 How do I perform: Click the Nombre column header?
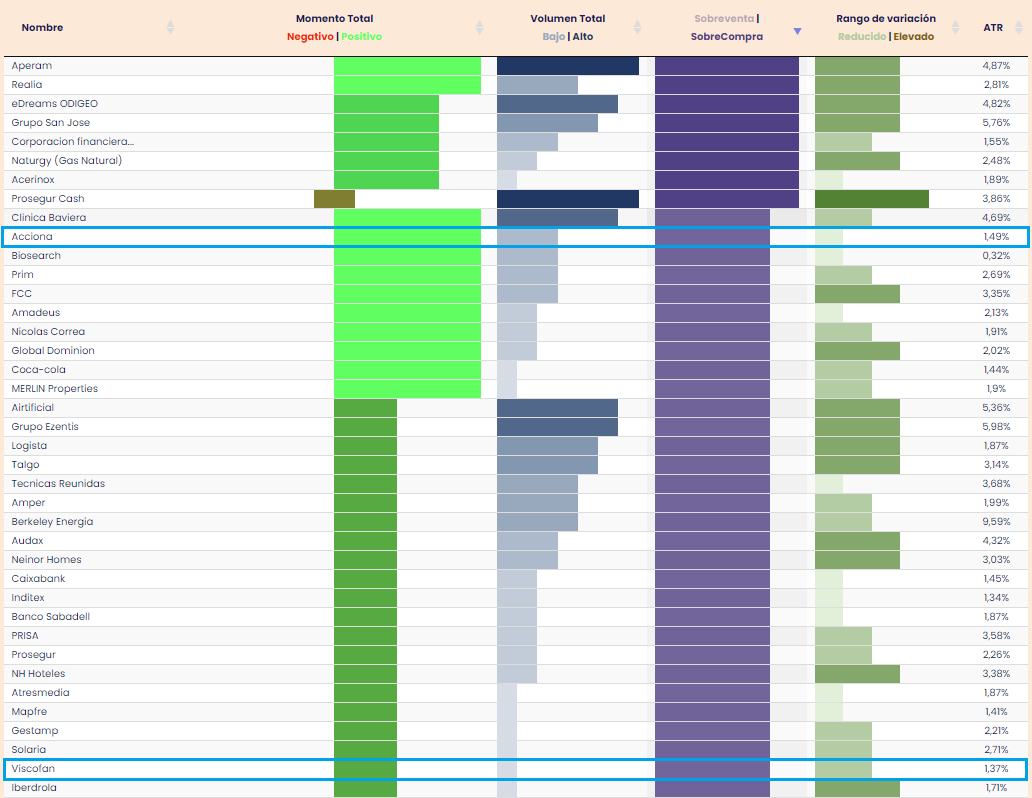click(42, 28)
